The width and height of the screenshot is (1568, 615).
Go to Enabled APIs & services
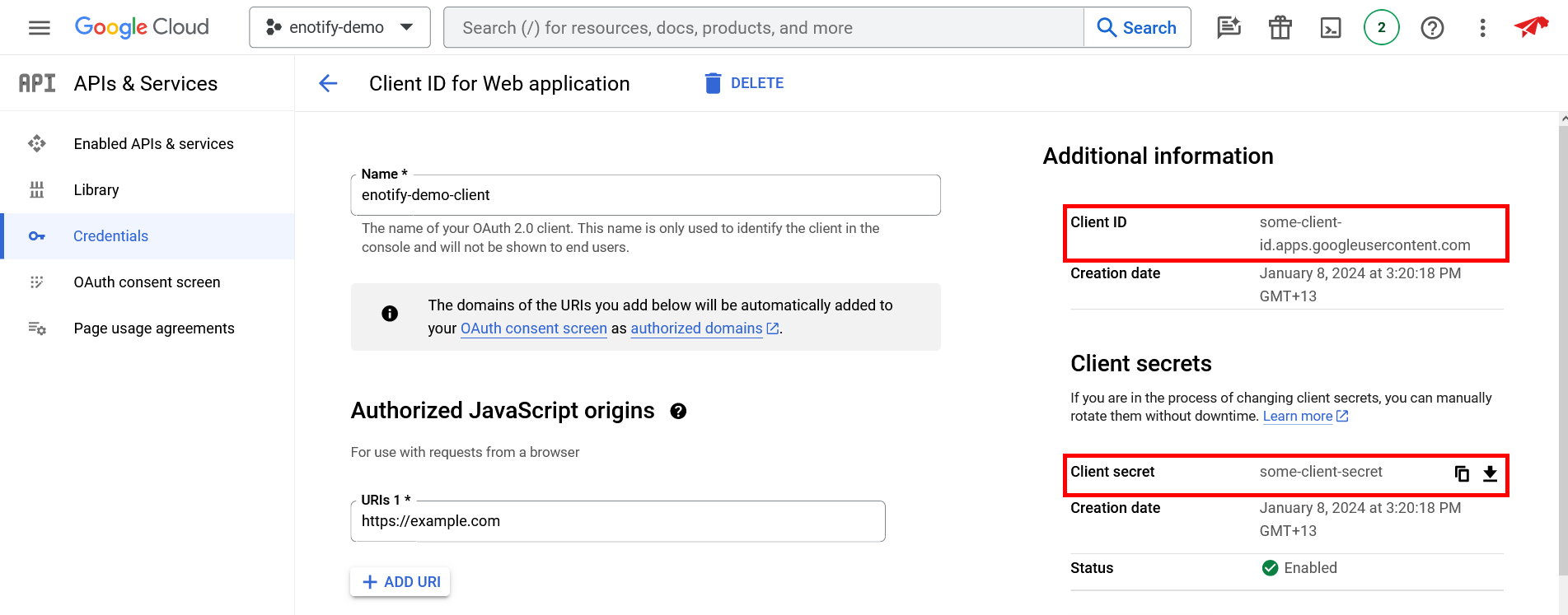pyautogui.click(x=153, y=144)
